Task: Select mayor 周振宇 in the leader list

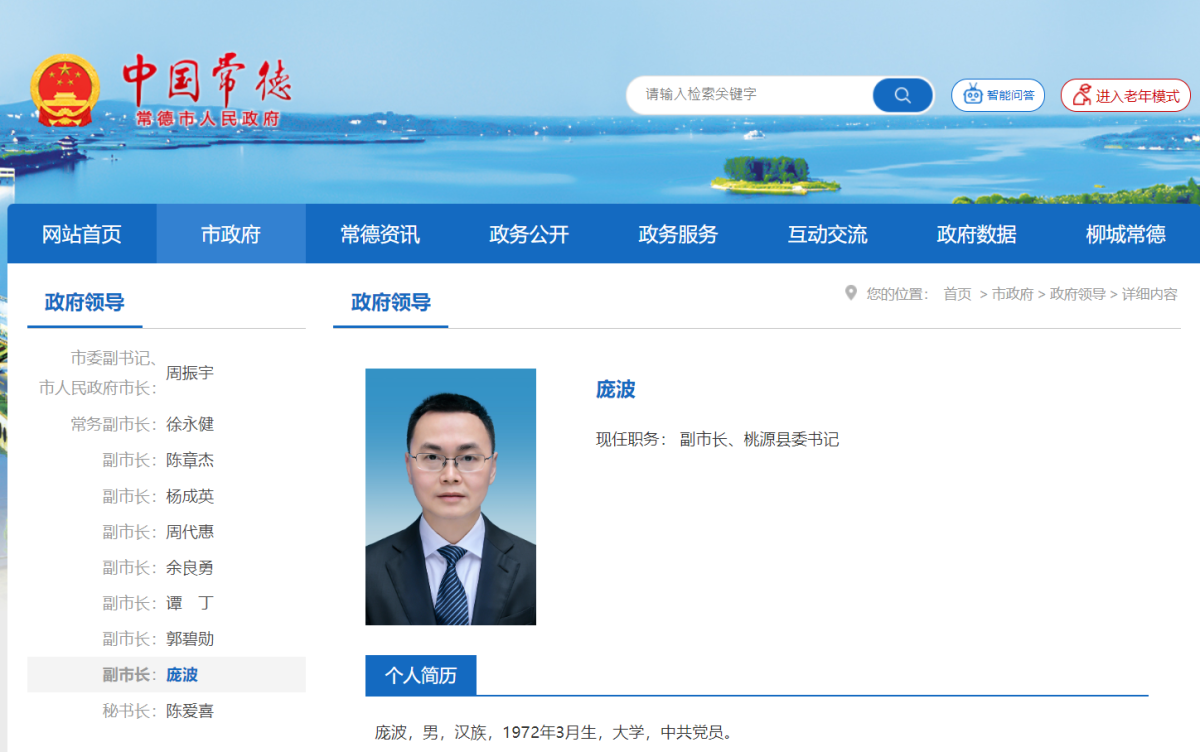Action: click(190, 373)
